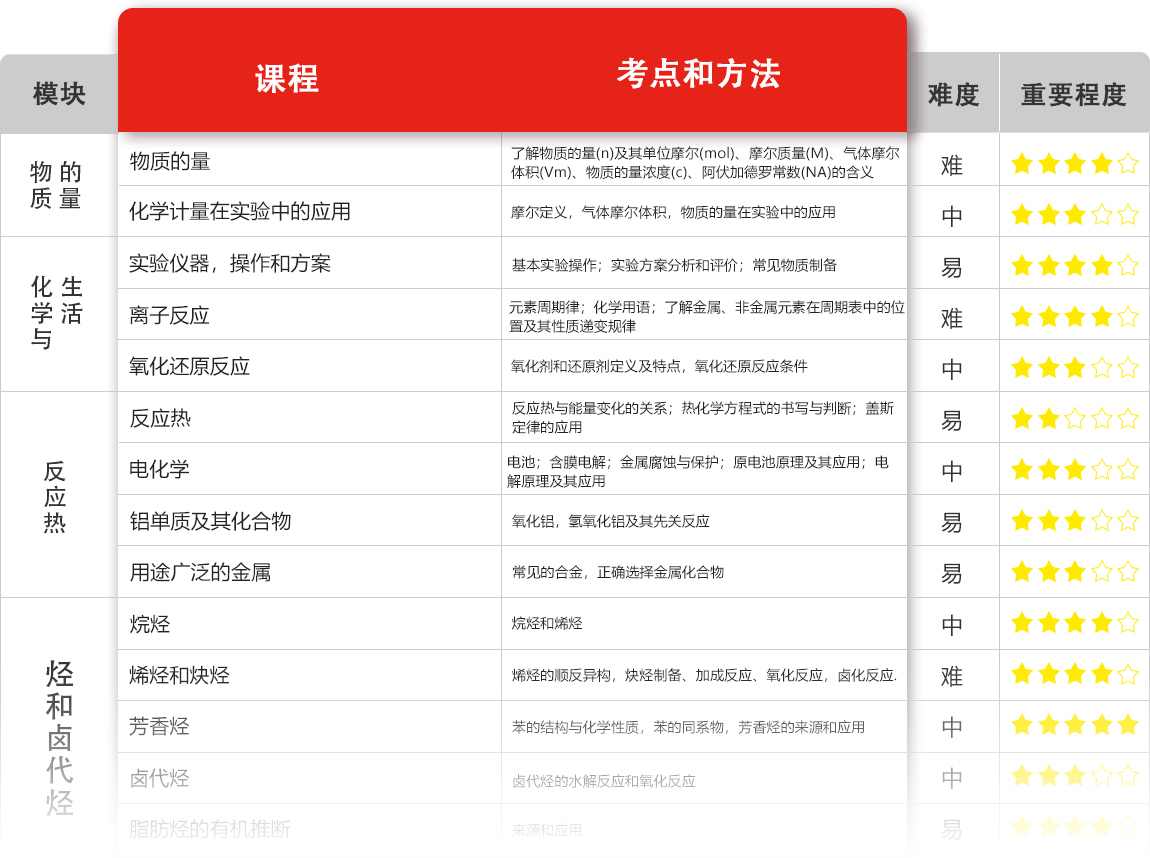The image size is (1150, 858).
Task: Click the 烷烃和烯烃 description text
Action: [x=547, y=623]
